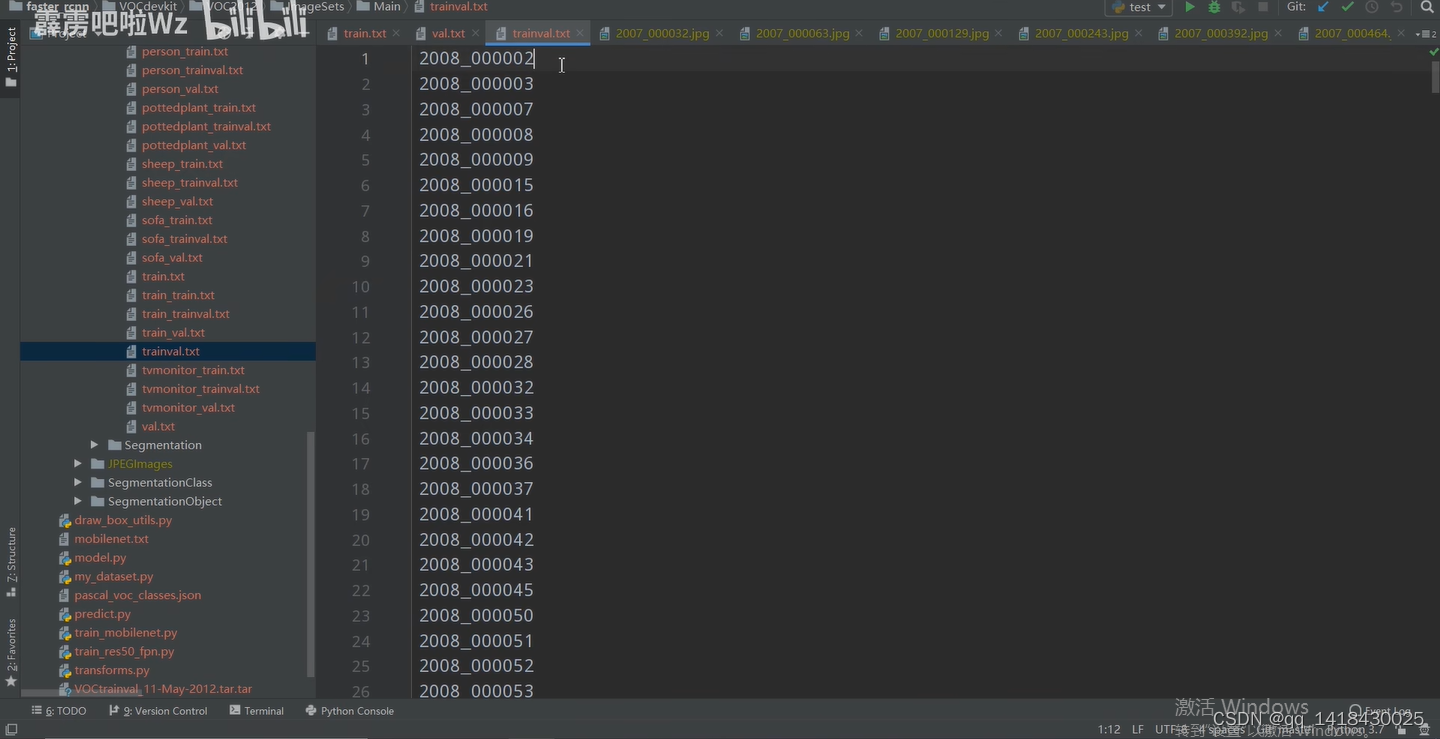Switch to train.txt editor tab

364,33
